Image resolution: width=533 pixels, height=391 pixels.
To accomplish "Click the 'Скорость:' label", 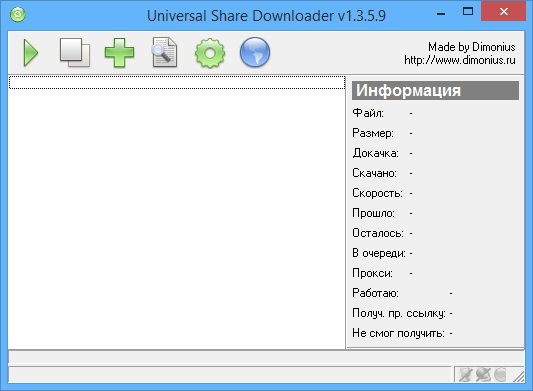I will 377,193.
